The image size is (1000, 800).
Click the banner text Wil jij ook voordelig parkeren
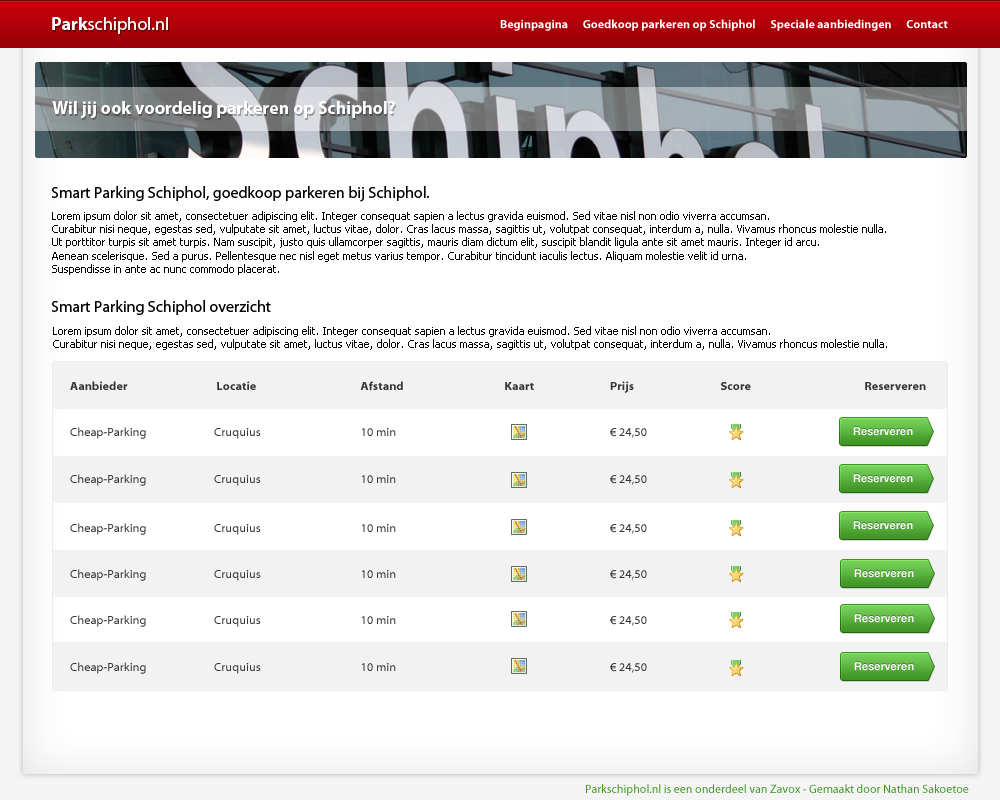pyautogui.click(x=224, y=108)
